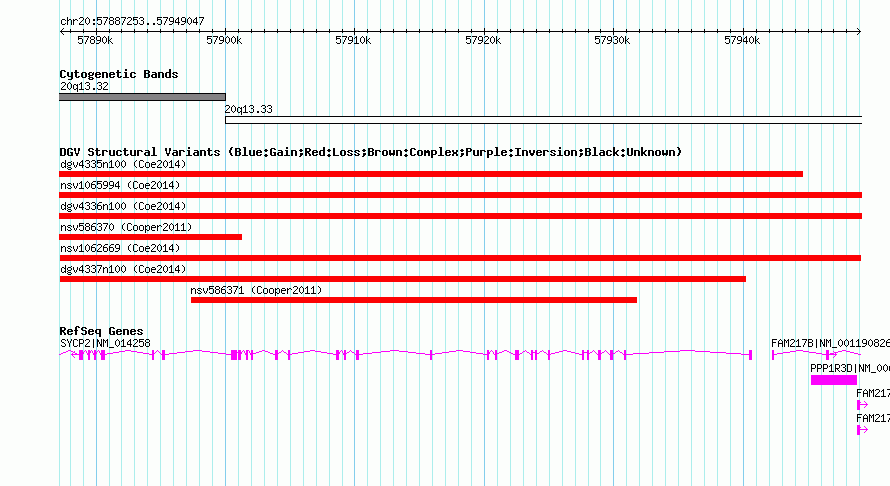Open variant label dgv4336n100 (Coe2014)
Image resolution: width=890 pixels, height=486 pixels.
click(123, 206)
